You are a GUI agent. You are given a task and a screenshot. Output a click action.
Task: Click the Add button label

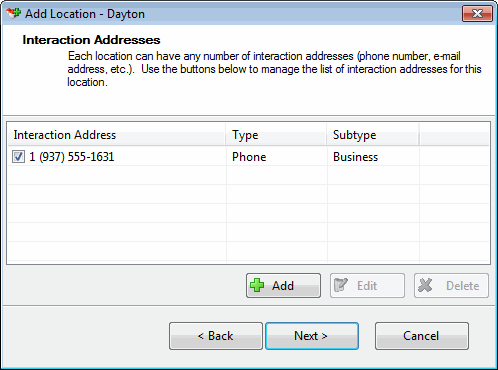point(283,286)
